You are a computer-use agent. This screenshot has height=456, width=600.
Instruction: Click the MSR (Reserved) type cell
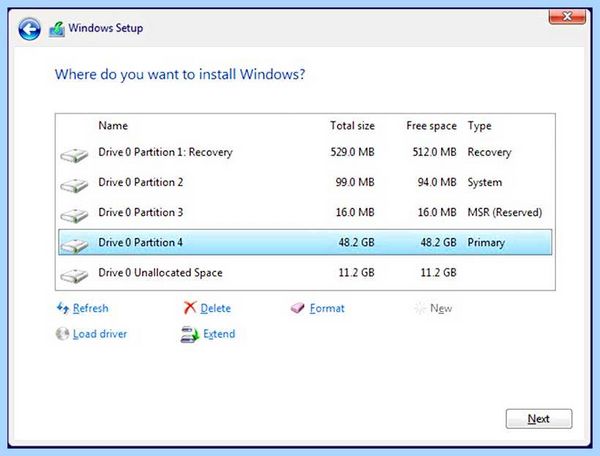coord(505,212)
